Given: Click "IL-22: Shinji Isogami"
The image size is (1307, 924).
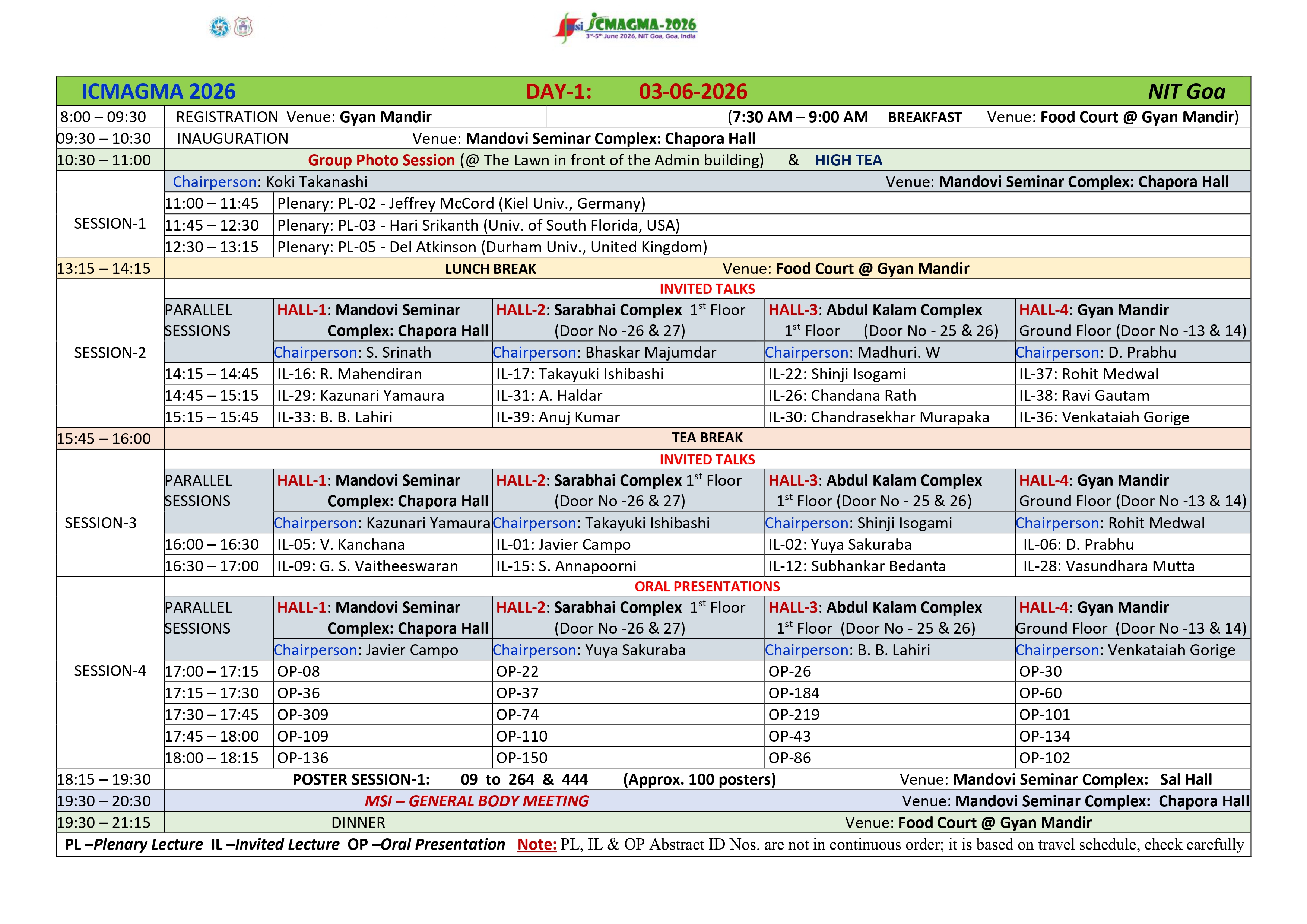Looking at the screenshot, I should 837,374.
